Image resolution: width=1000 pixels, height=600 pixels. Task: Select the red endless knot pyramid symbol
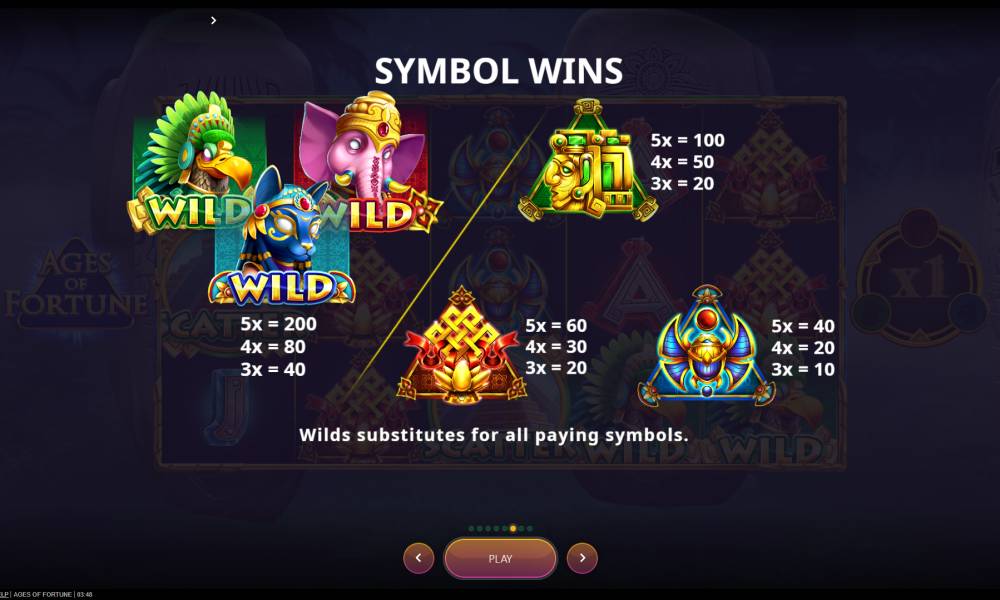[461, 344]
